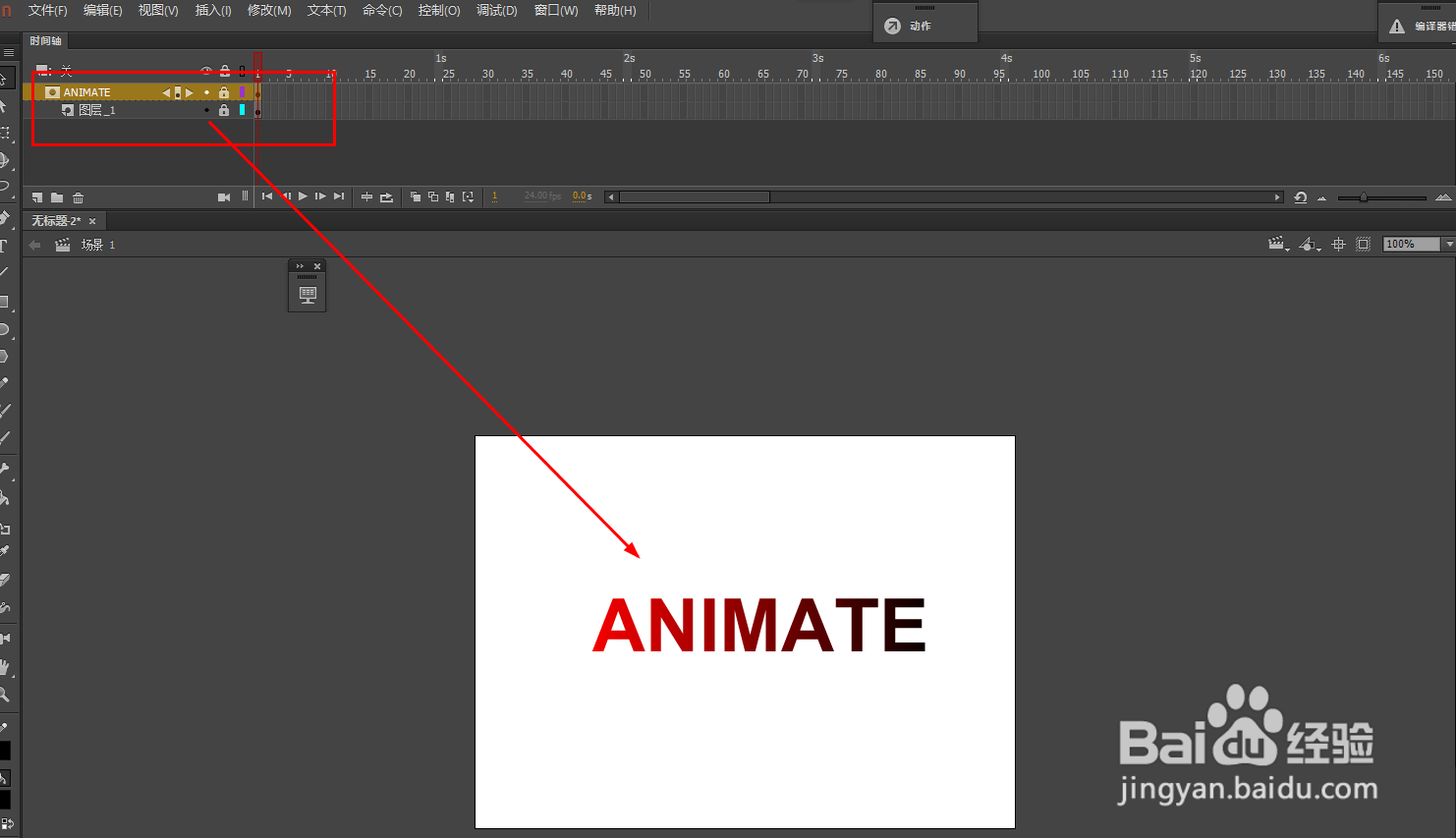Open the edit scene dropdown
The image size is (1456, 838).
pyautogui.click(x=1278, y=245)
